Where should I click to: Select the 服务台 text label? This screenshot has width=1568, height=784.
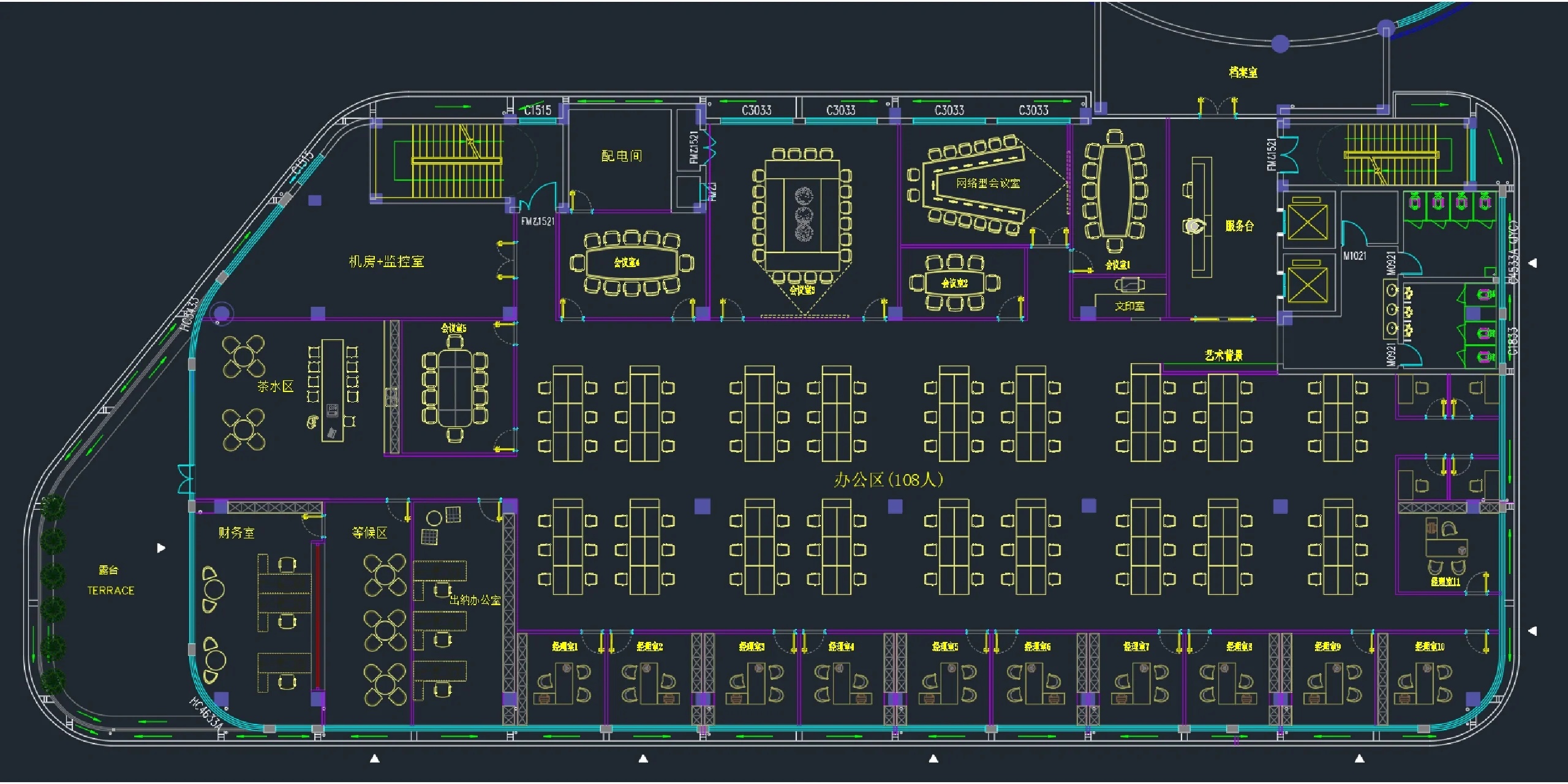click(1239, 225)
